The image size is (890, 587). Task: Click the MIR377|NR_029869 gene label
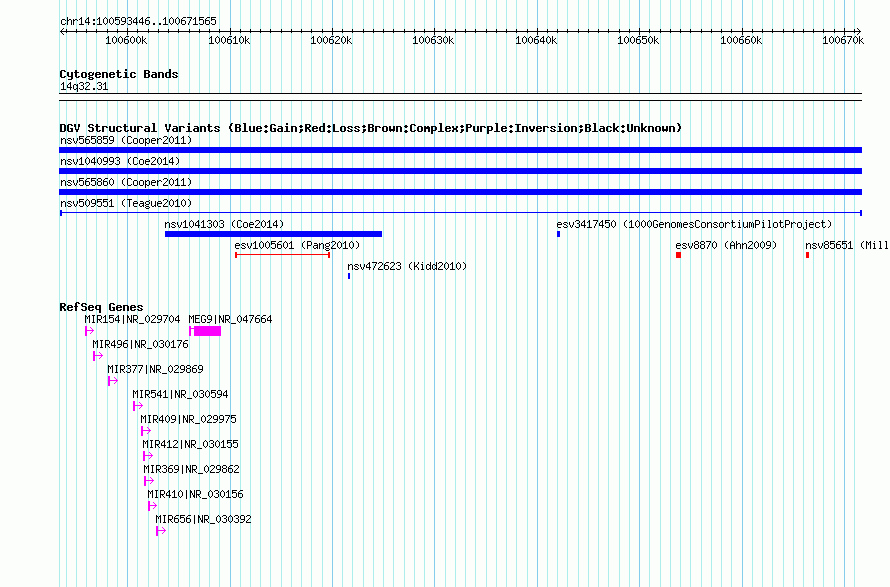point(155,369)
